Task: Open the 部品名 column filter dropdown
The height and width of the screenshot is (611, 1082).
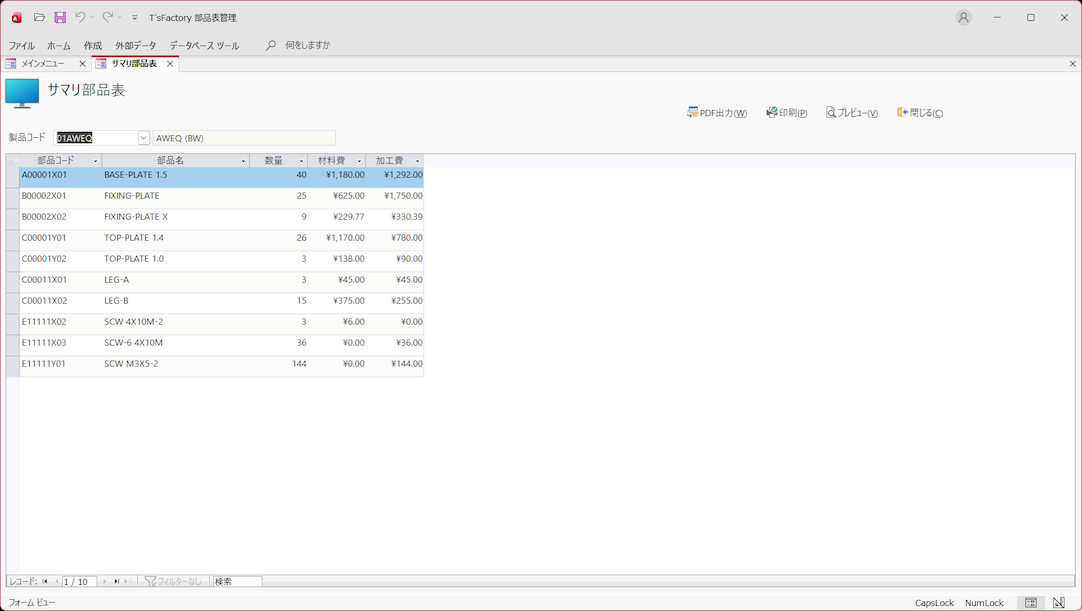Action: [x=243, y=161]
